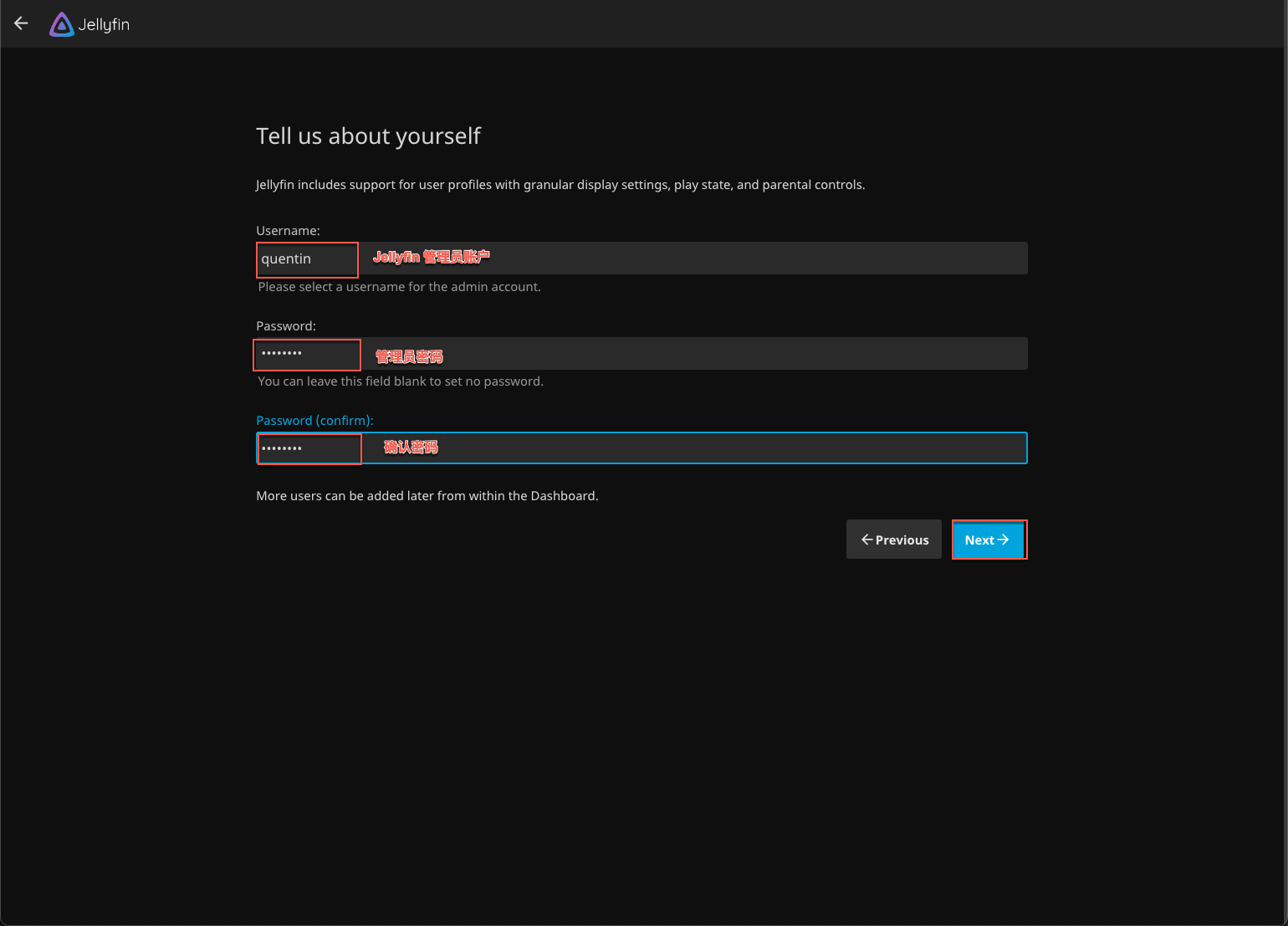Select the Jellyfin logo to return home
This screenshot has width=1288, height=926.
point(60,23)
